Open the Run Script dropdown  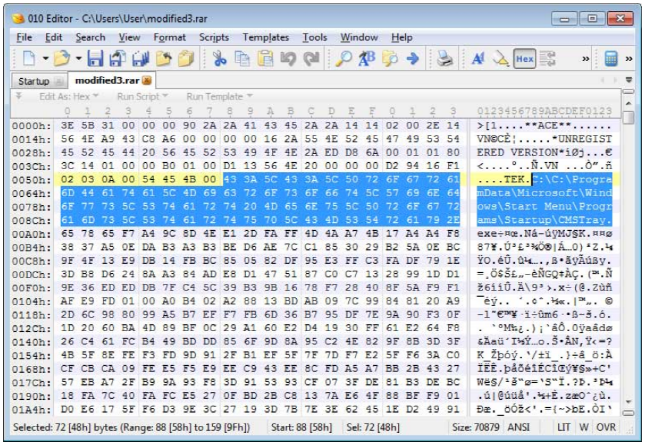142,97
